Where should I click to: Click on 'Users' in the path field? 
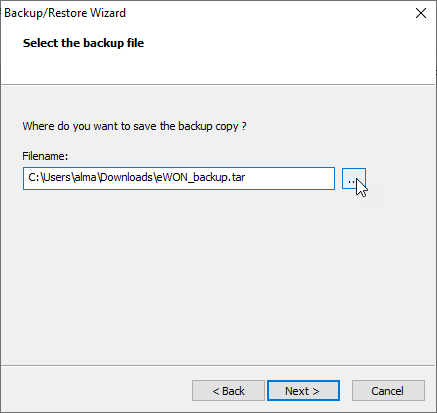pyautogui.click(x=57, y=177)
